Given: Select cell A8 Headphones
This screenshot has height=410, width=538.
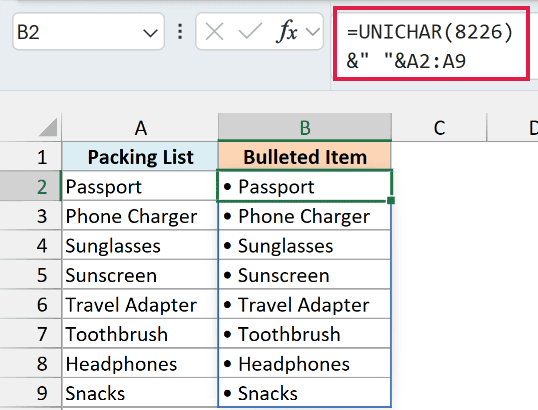Looking at the screenshot, I should click(x=140, y=363).
